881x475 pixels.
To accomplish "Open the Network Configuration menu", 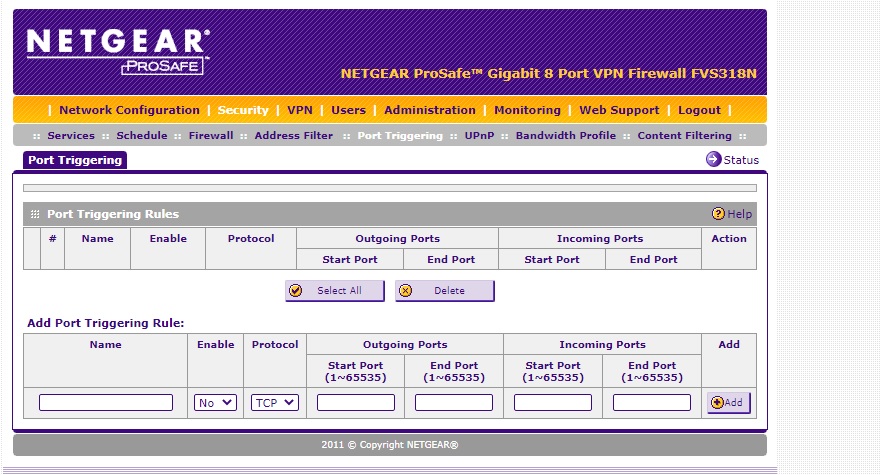I will coord(129,110).
